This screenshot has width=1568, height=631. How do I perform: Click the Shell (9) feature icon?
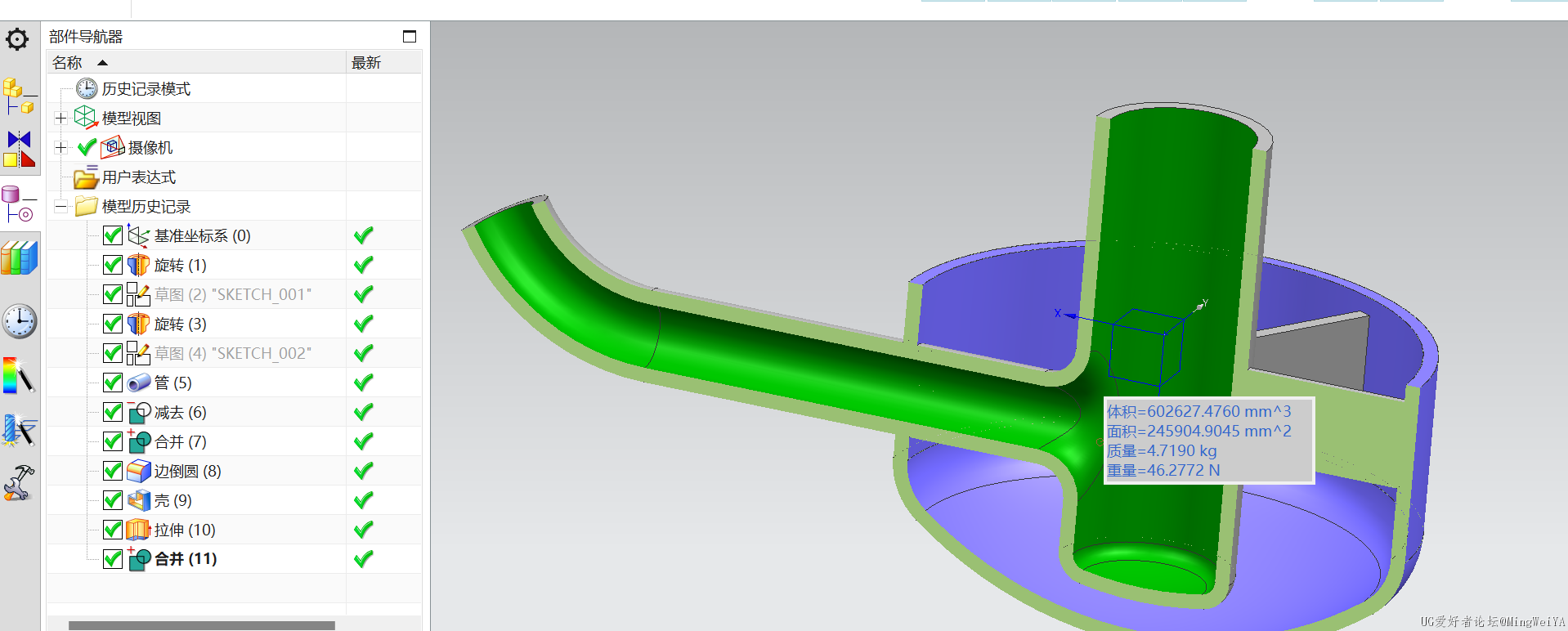tap(138, 500)
